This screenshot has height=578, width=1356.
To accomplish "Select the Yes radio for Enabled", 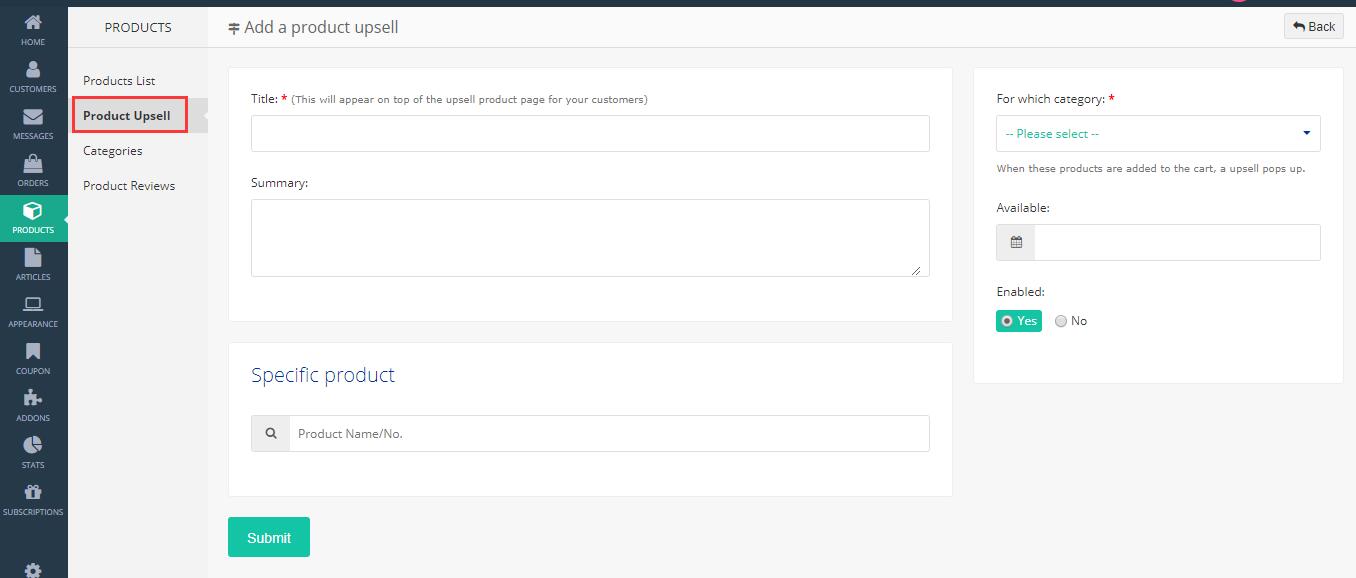I will click(x=1007, y=321).
